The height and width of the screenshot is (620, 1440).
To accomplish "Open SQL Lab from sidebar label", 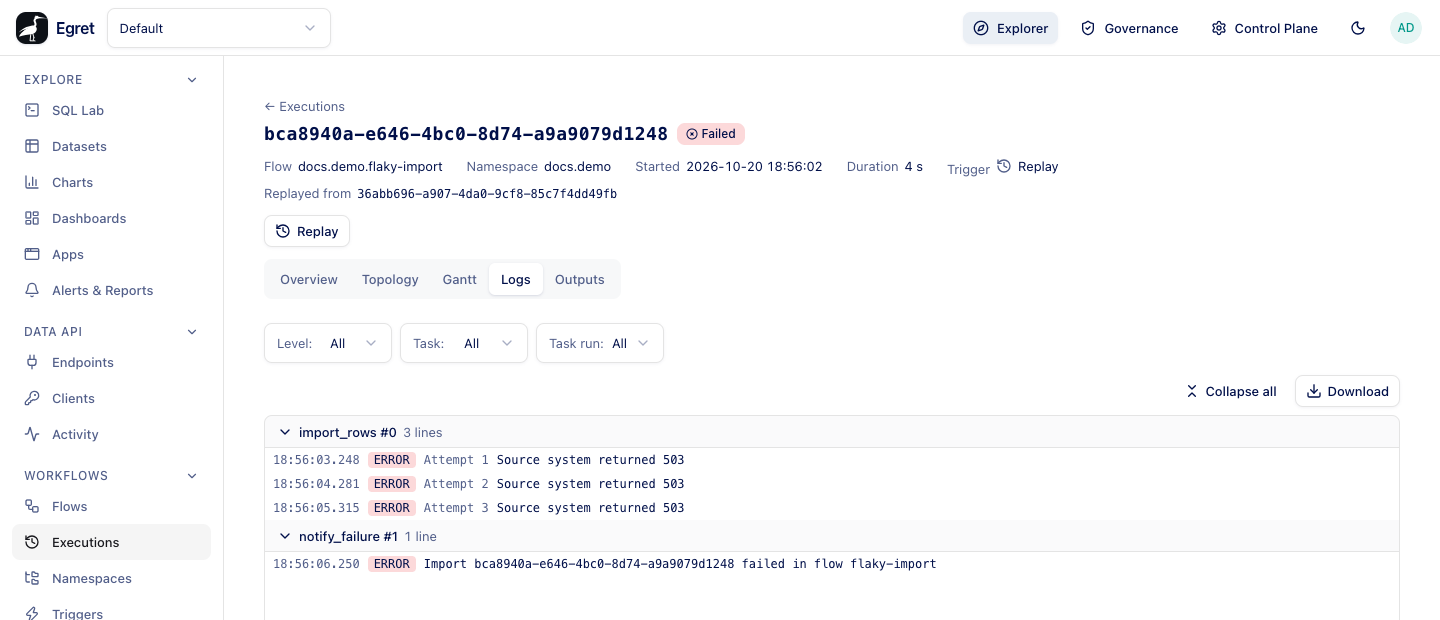I will 78,110.
